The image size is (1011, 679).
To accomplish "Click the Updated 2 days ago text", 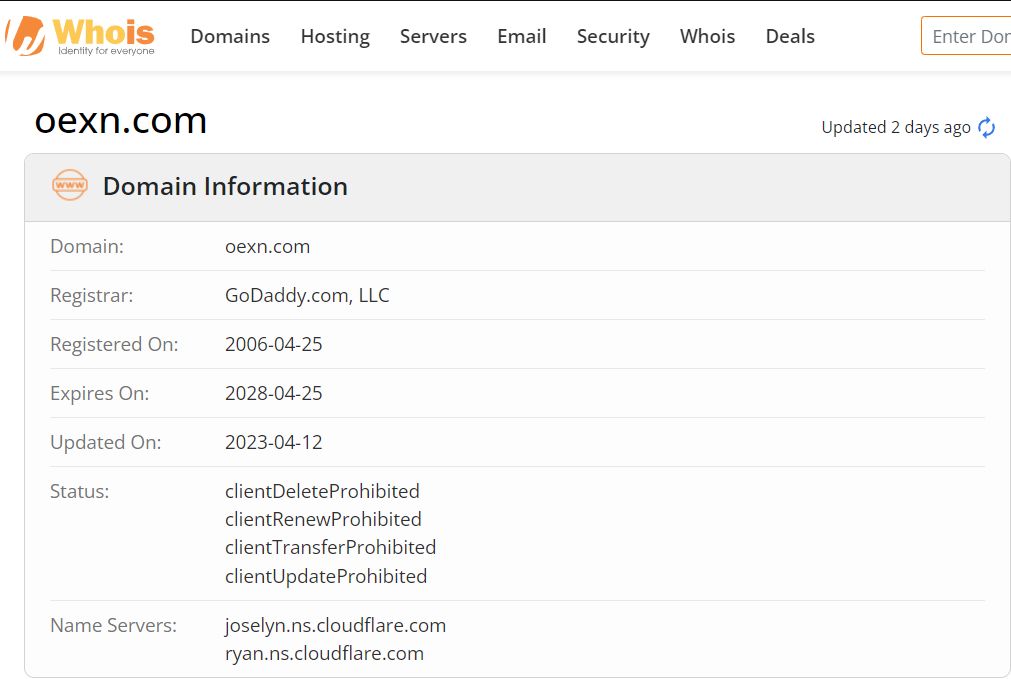I will (896, 128).
